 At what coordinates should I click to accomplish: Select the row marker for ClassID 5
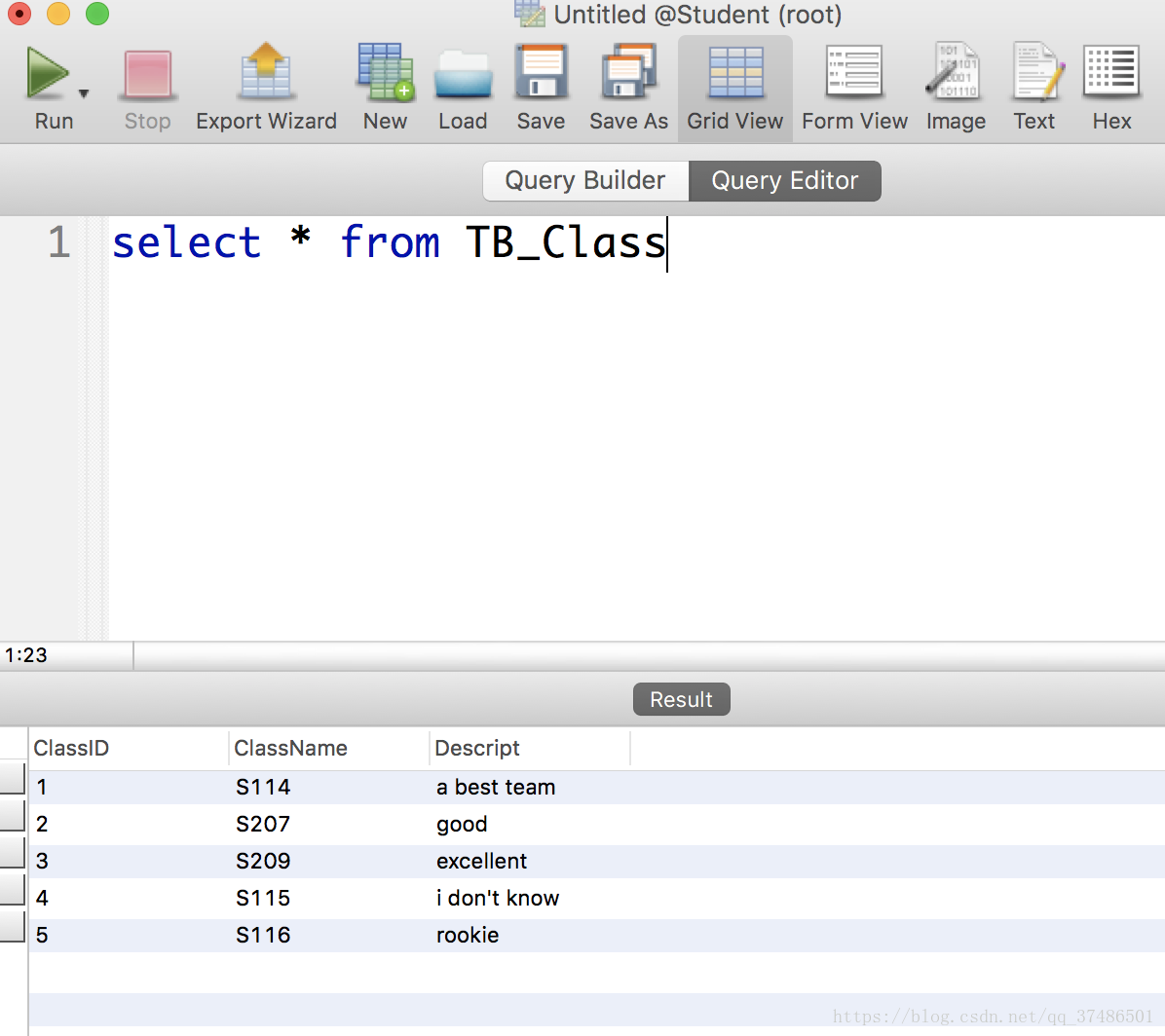(x=13, y=927)
